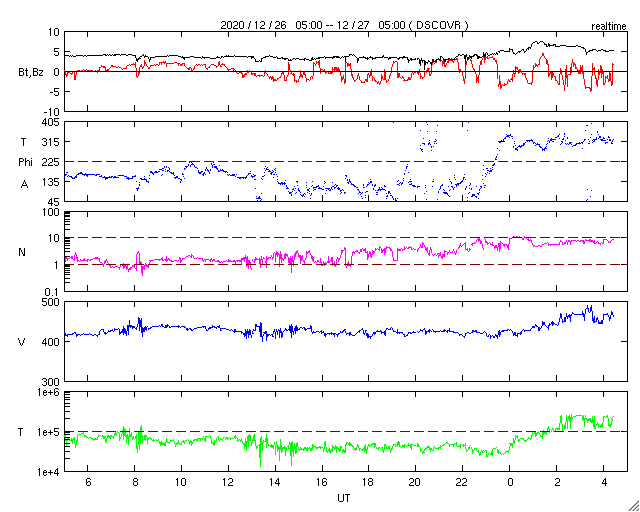Click the 'realtime' label at top right

click(x=609, y=27)
